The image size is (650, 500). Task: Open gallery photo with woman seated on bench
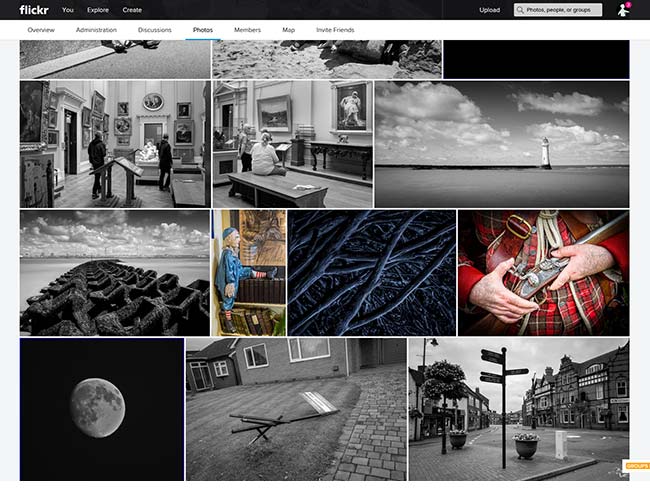click(x=293, y=144)
